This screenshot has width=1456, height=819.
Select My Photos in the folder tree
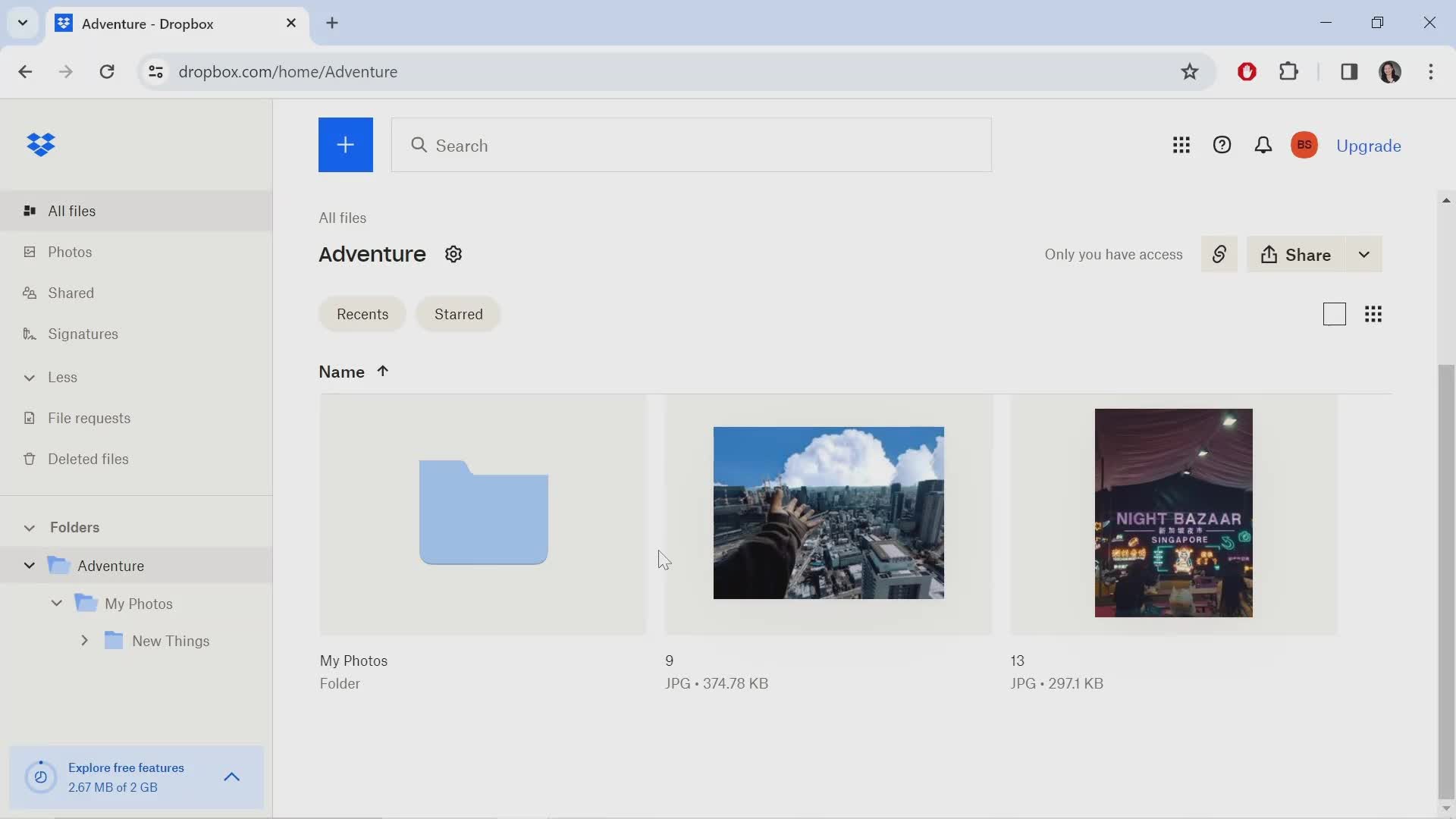click(139, 603)
